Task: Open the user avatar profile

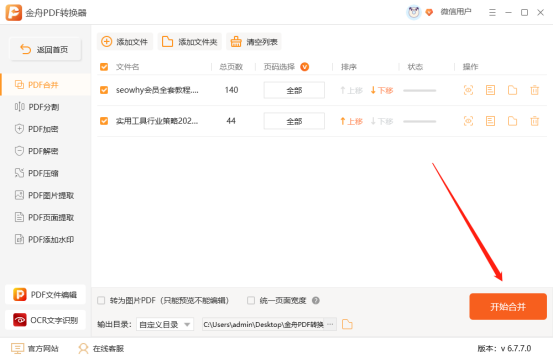Action: (413, 12)
